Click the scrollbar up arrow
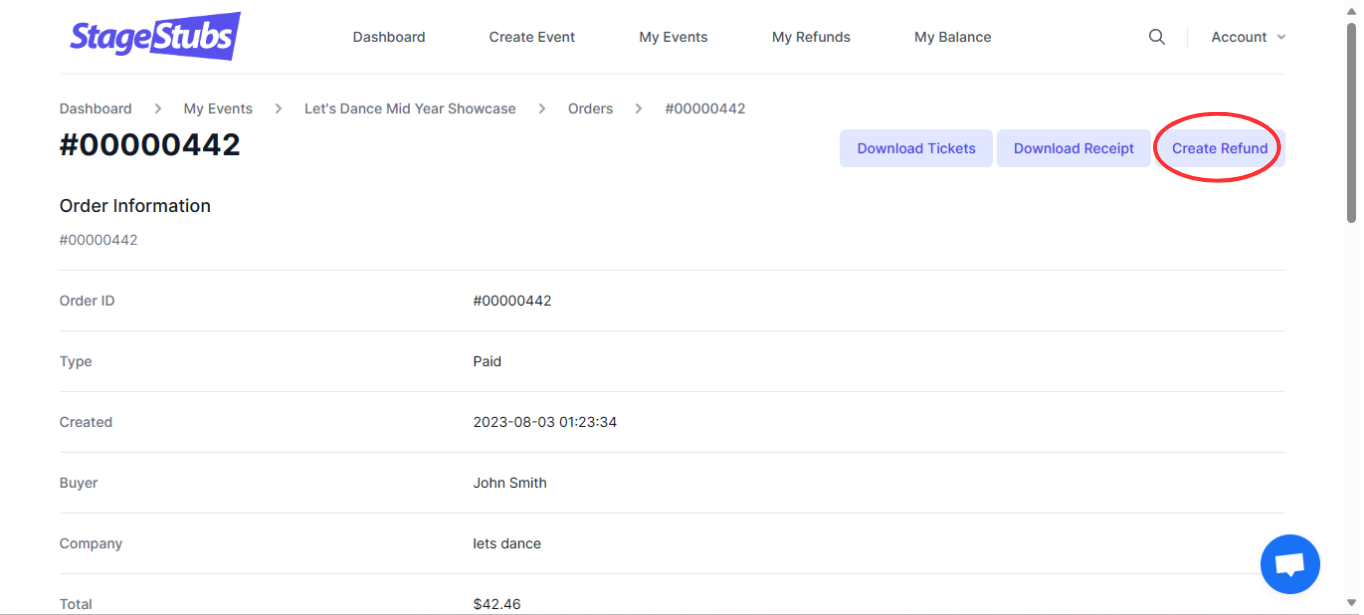 [x=1352, y=8]
